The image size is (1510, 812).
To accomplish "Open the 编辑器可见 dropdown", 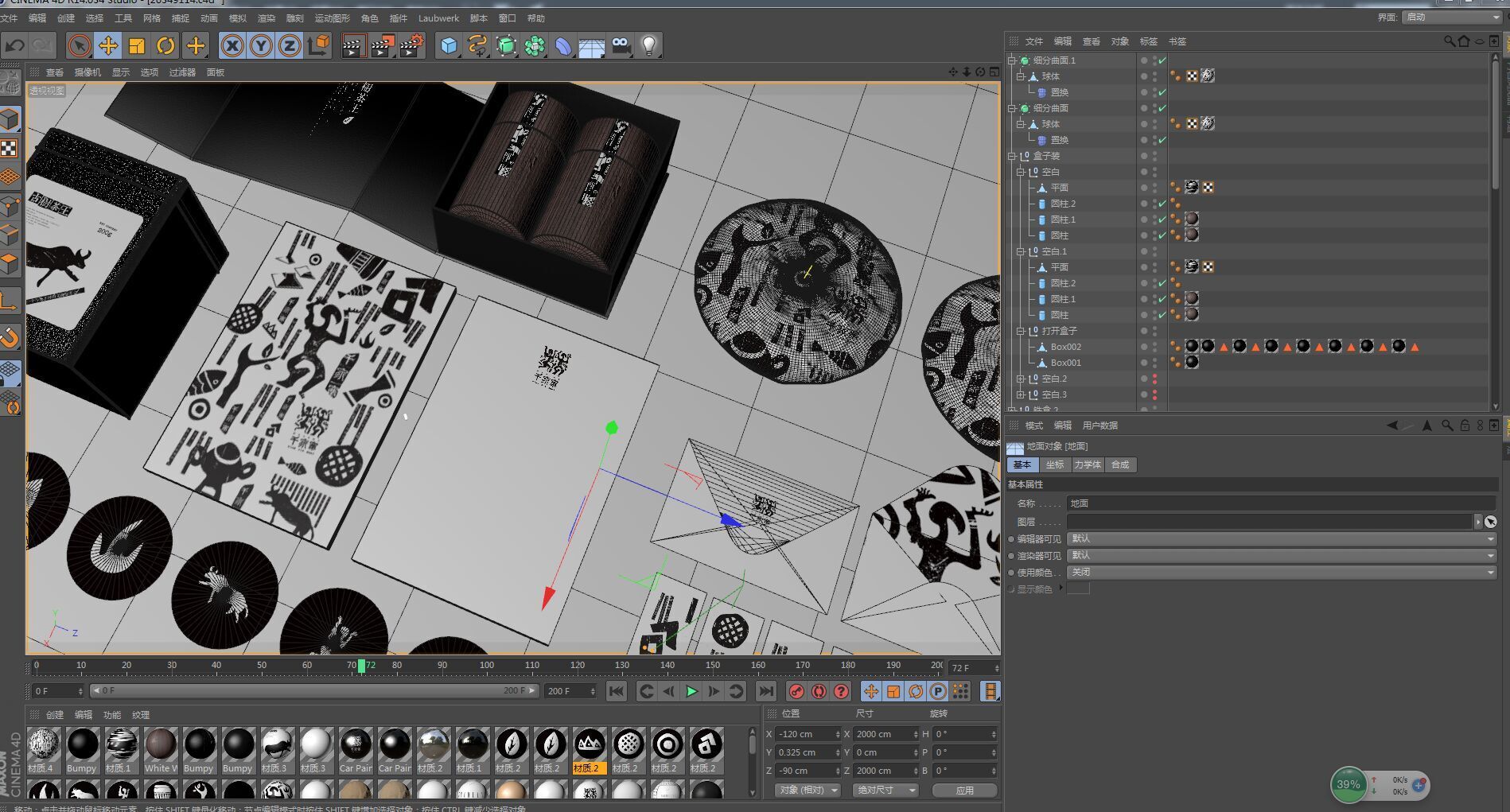I will tap(1282, 538).
